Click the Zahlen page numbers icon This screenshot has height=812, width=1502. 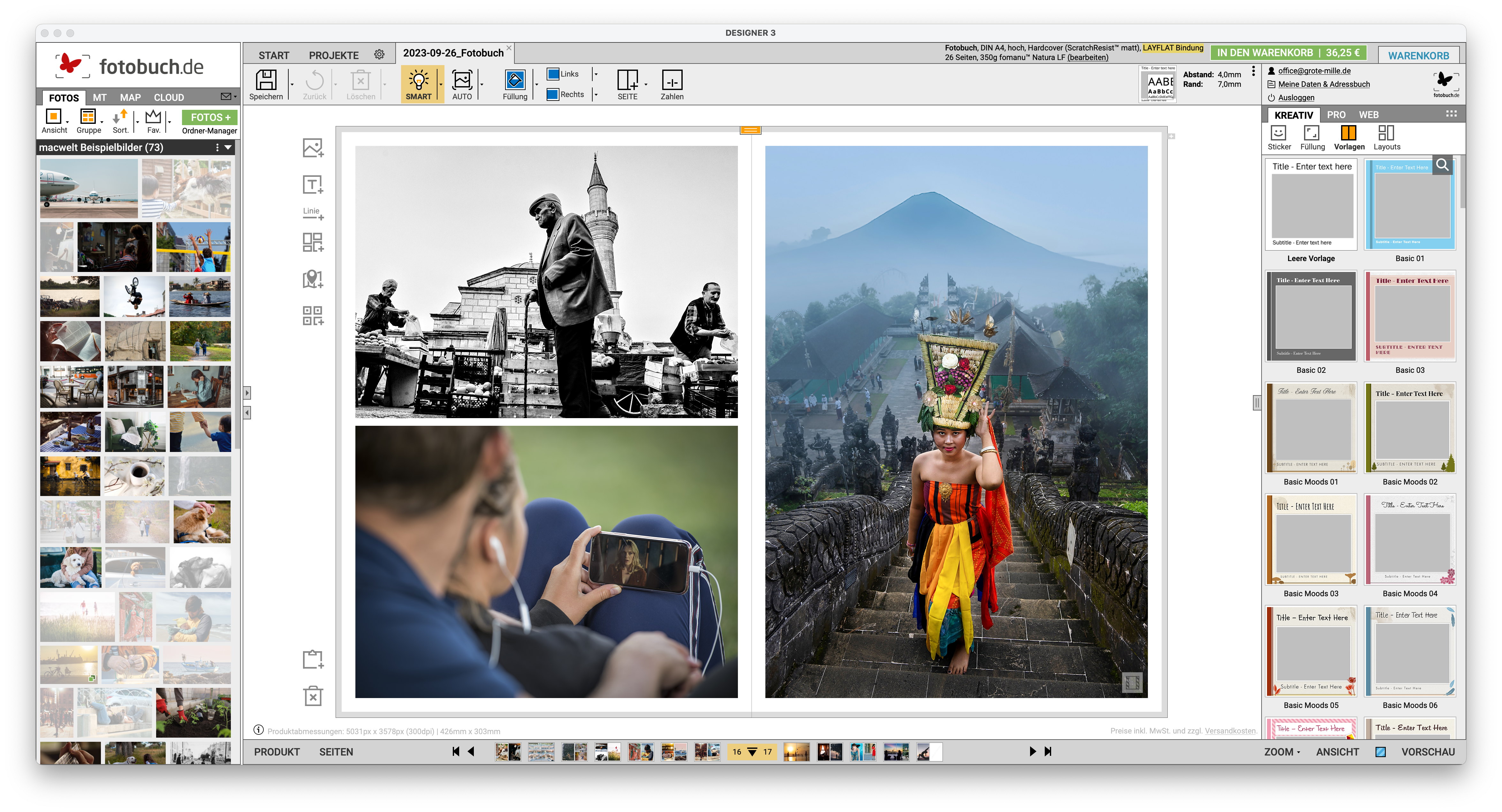672,80
